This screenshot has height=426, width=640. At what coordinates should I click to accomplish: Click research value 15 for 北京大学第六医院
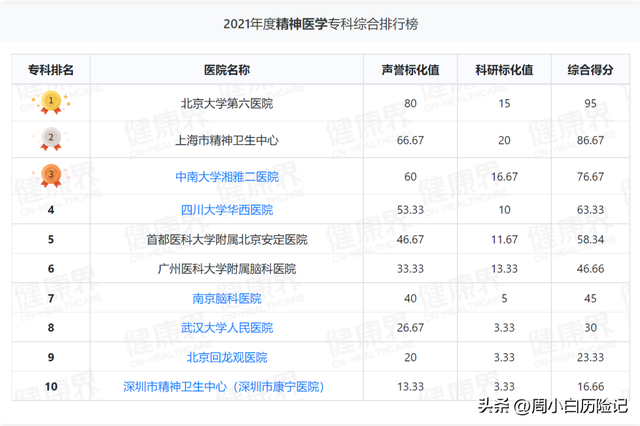point(504,103)
